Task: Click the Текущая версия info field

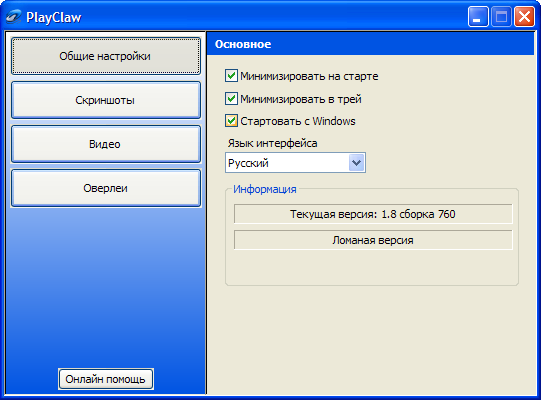Action: (373, 214)
